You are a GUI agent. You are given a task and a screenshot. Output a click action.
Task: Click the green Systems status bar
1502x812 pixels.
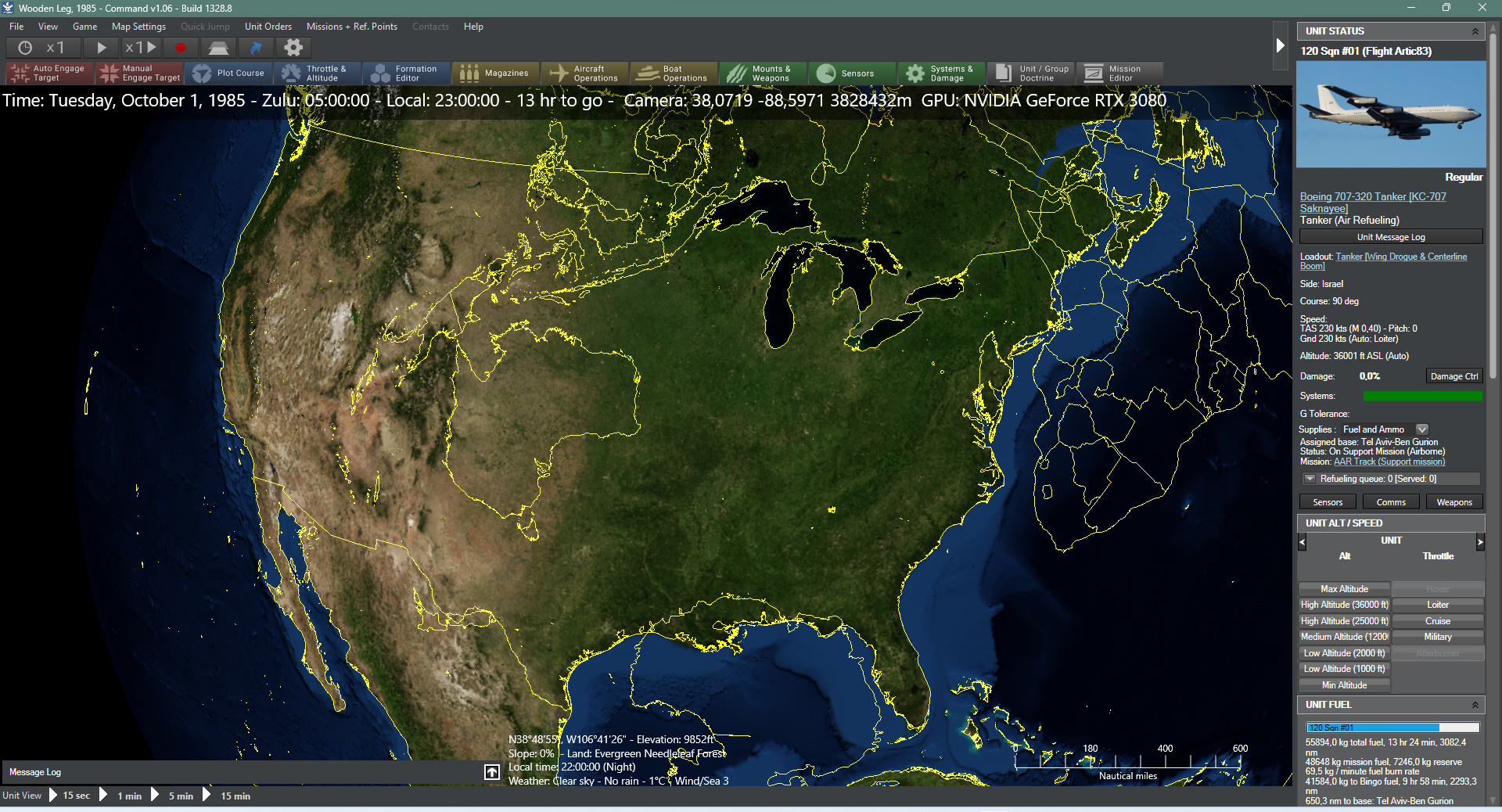(1423, 397)
